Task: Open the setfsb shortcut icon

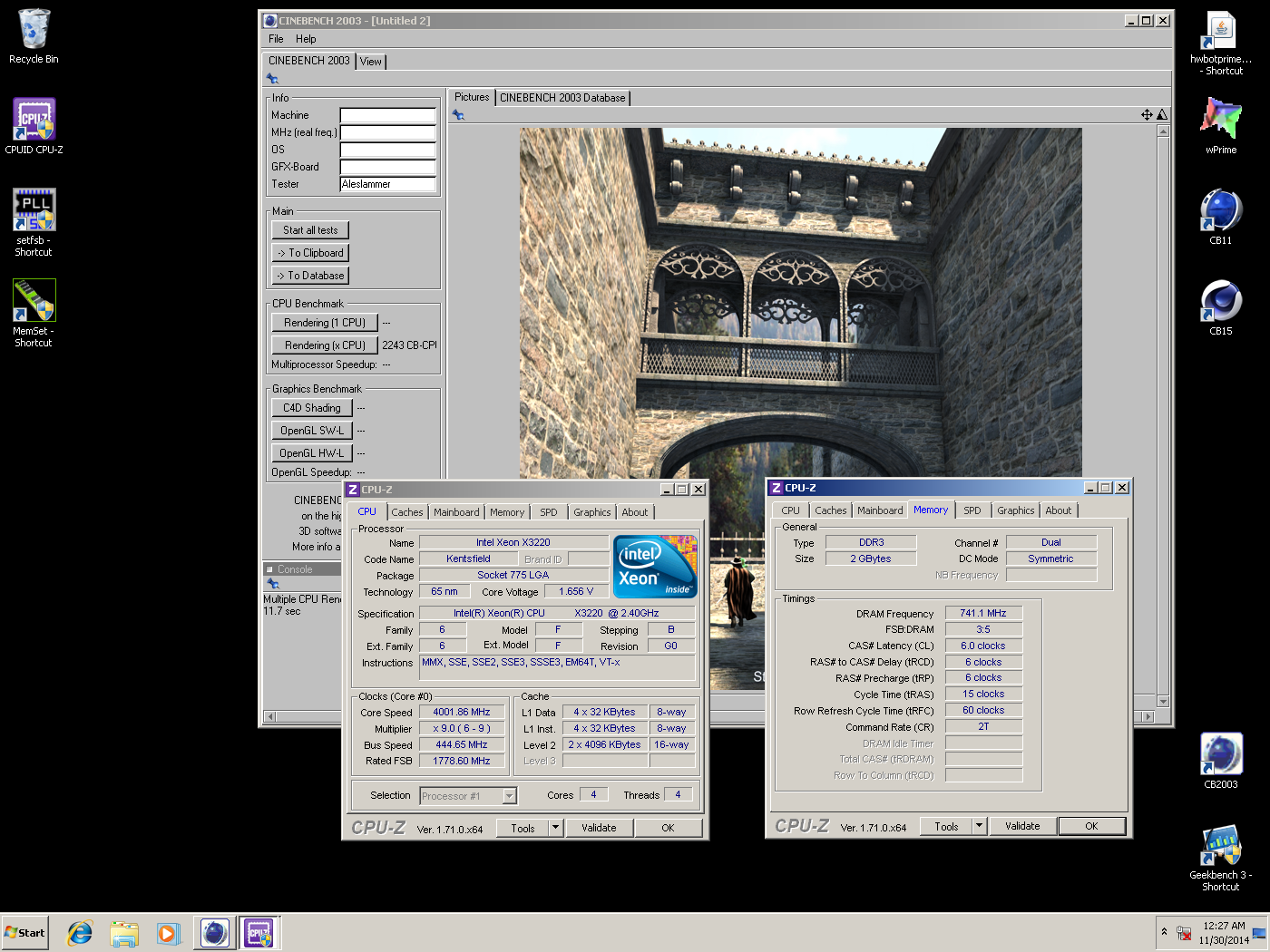Action: coord(34,222)
